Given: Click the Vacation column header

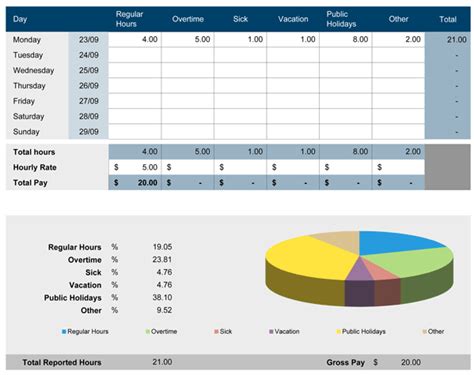Looking at the screenshot, I should click(x=293, y=19).
